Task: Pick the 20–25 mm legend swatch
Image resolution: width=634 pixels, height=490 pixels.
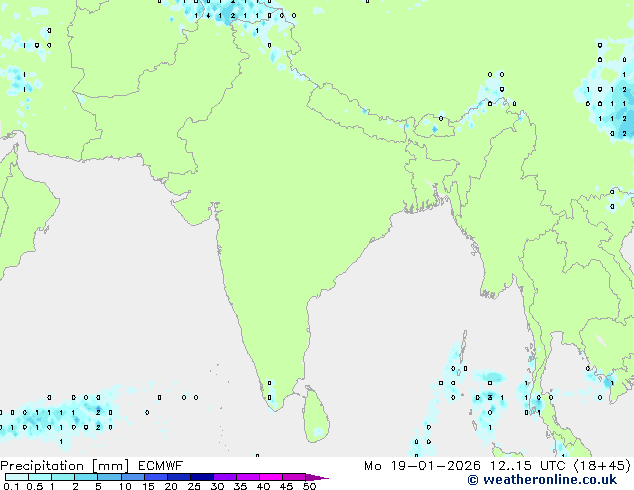Action: coord(178,477)
